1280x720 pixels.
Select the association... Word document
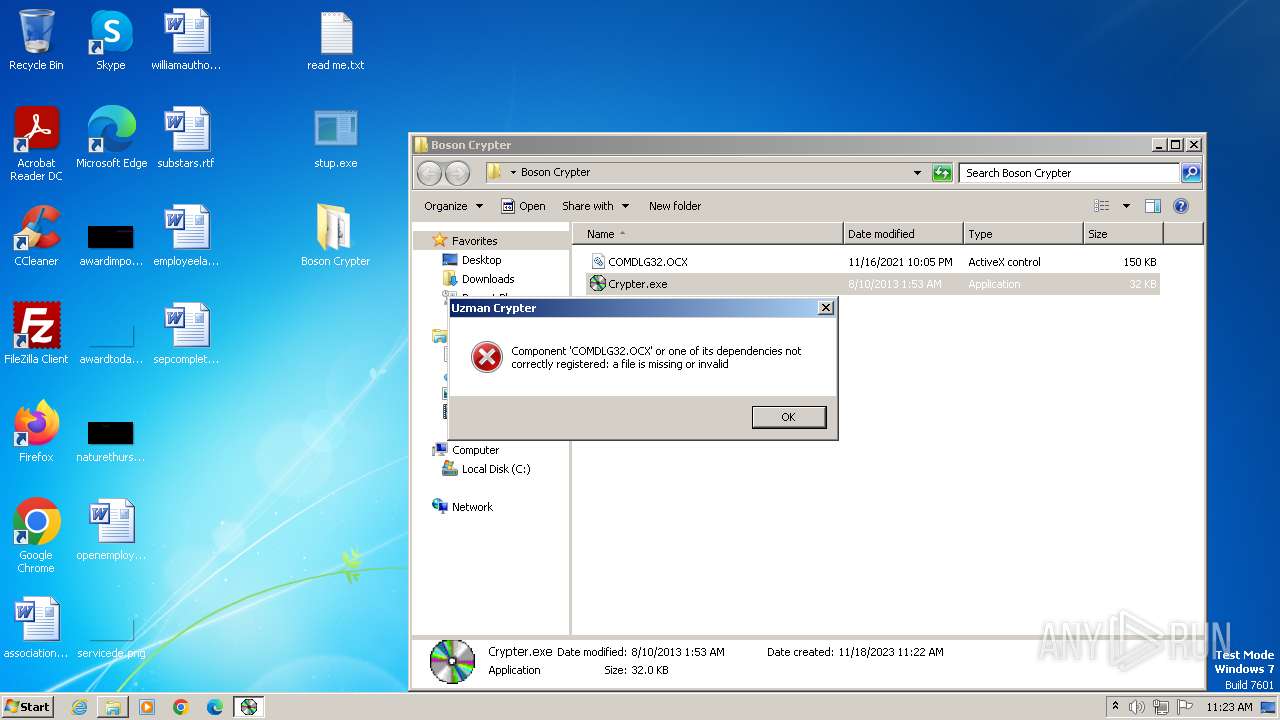click(x=36, y=629)
